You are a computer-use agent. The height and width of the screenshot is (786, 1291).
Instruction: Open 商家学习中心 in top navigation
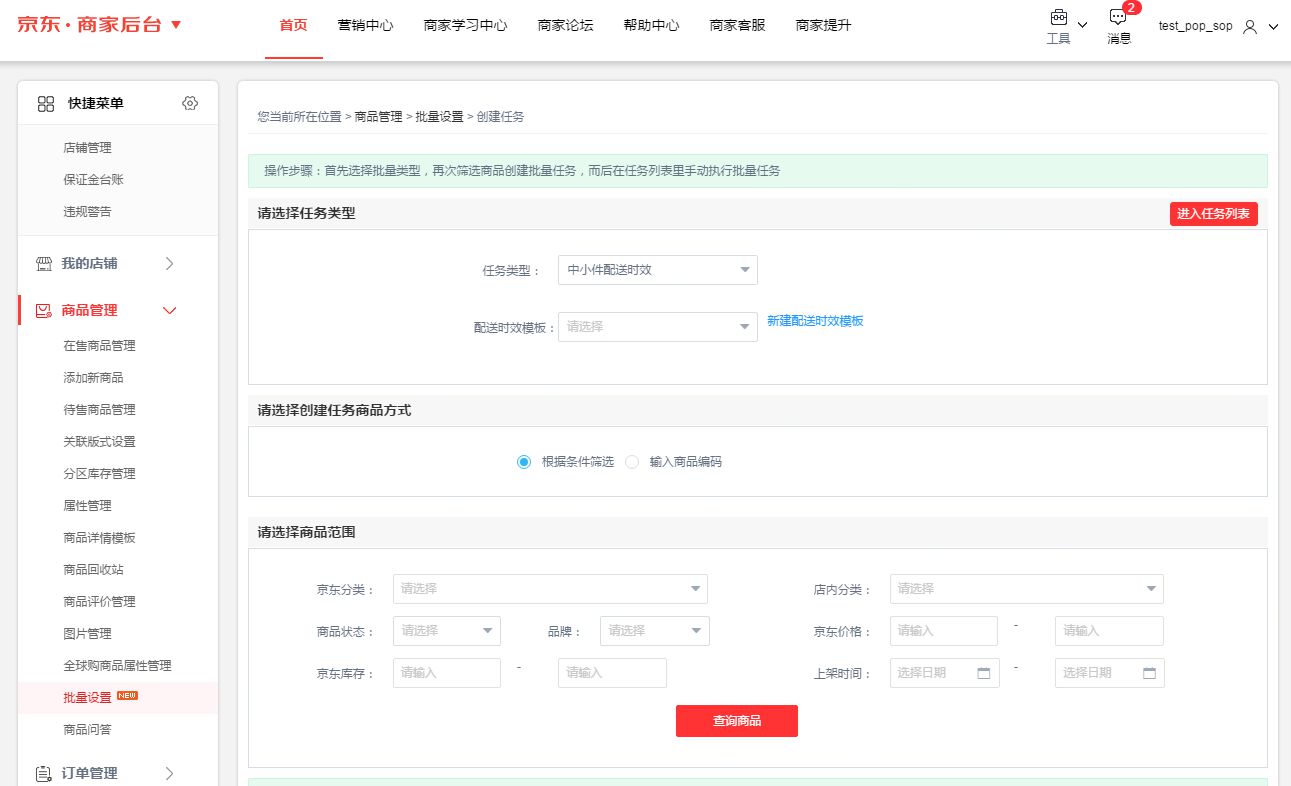[466, 26]
